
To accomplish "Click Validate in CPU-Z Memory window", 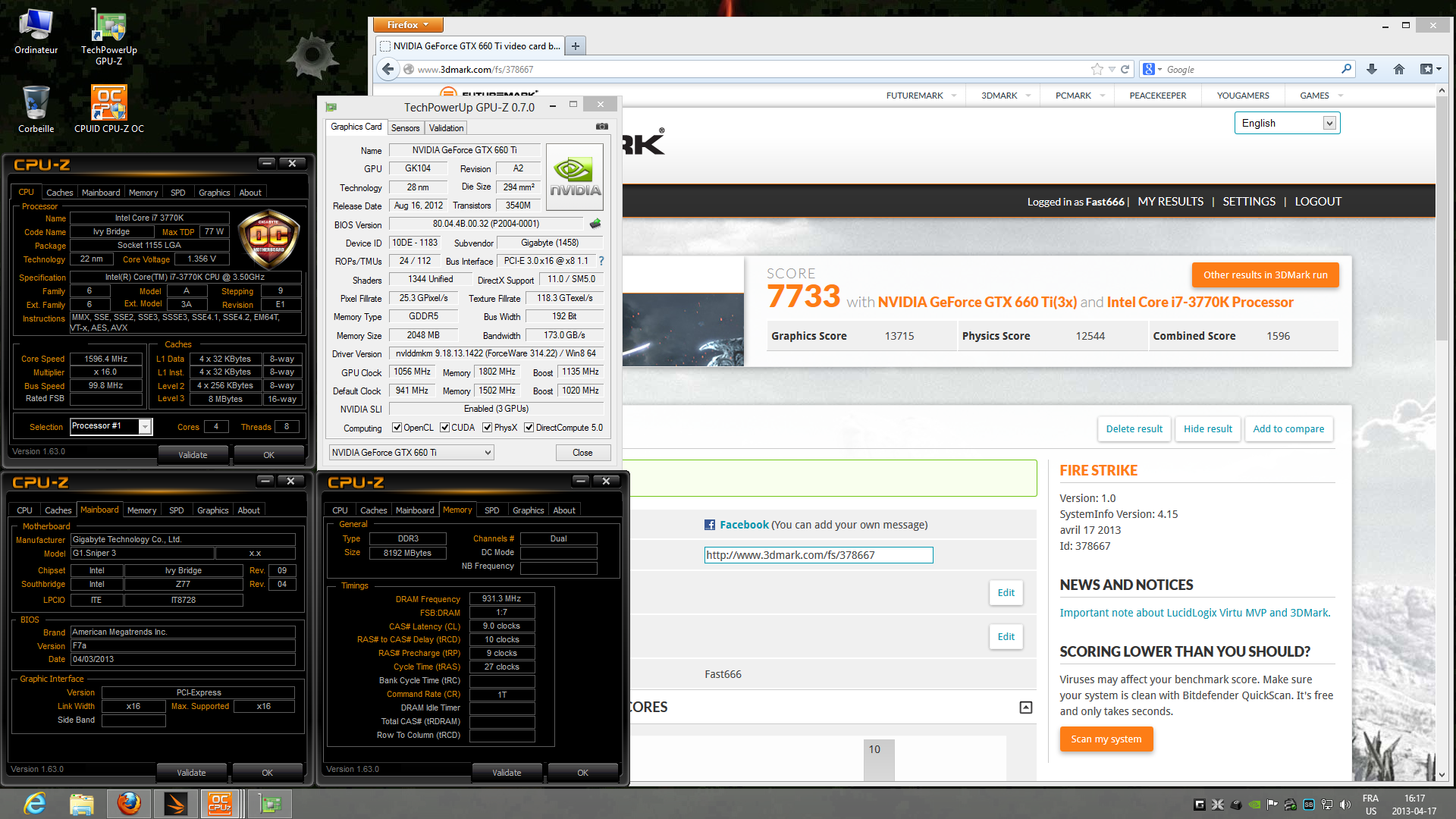I will pos(507,773).
